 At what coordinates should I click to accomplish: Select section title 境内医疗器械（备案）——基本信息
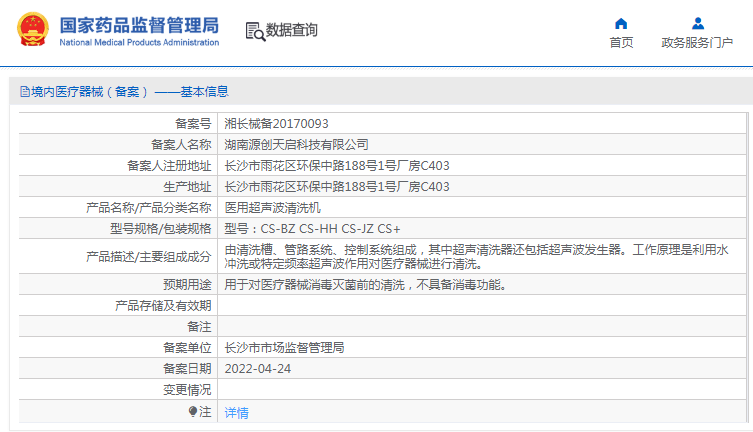click(x=130, y=92)
